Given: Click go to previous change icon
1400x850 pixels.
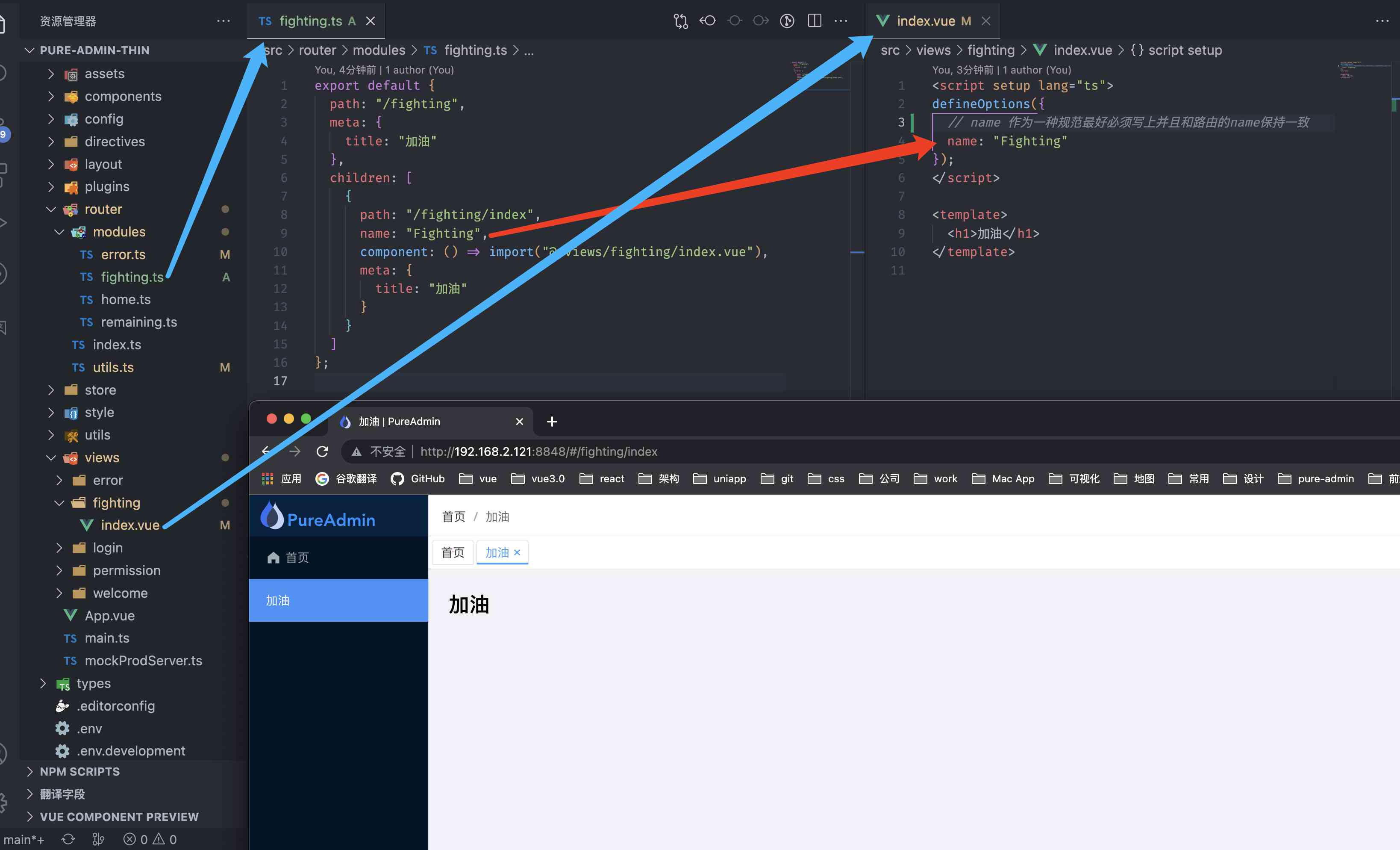Looking at the screenshot, I should point(707,21).
